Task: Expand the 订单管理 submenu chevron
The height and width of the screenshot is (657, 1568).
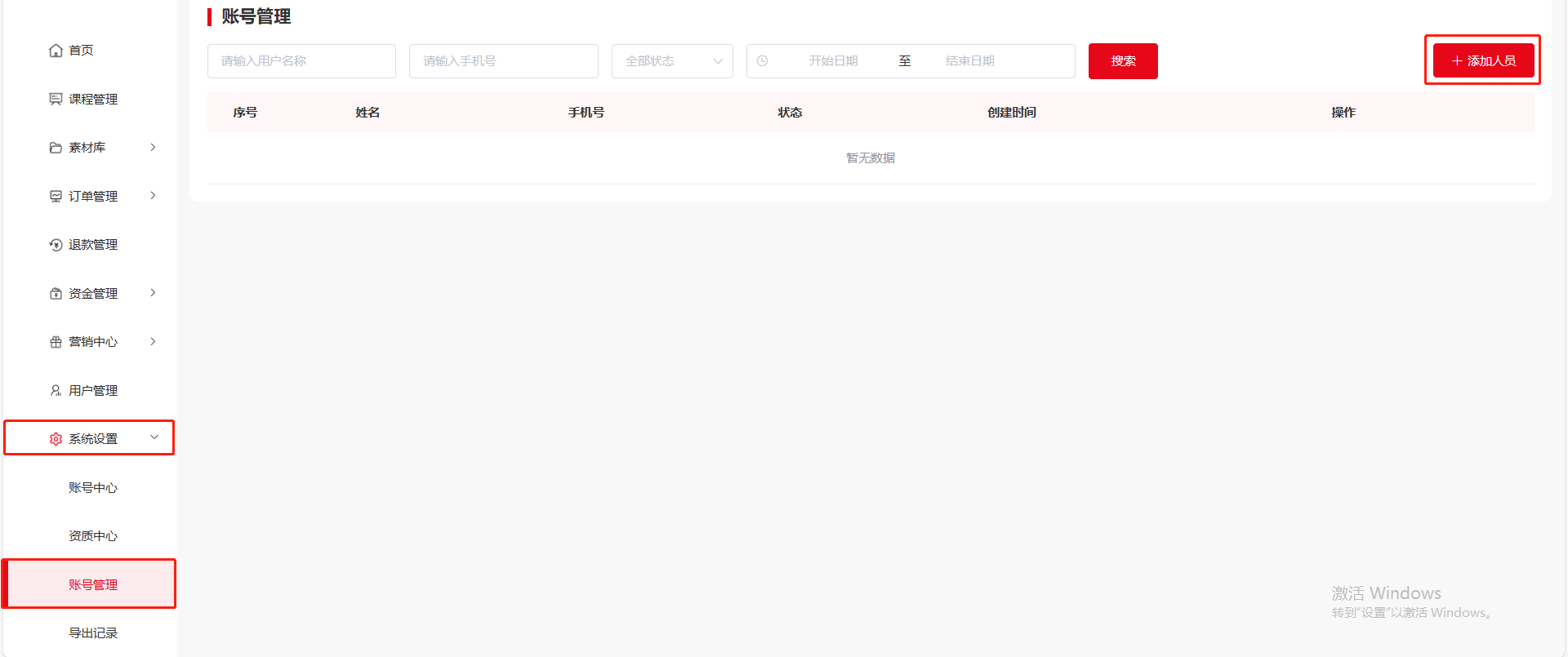Action: 153,196
